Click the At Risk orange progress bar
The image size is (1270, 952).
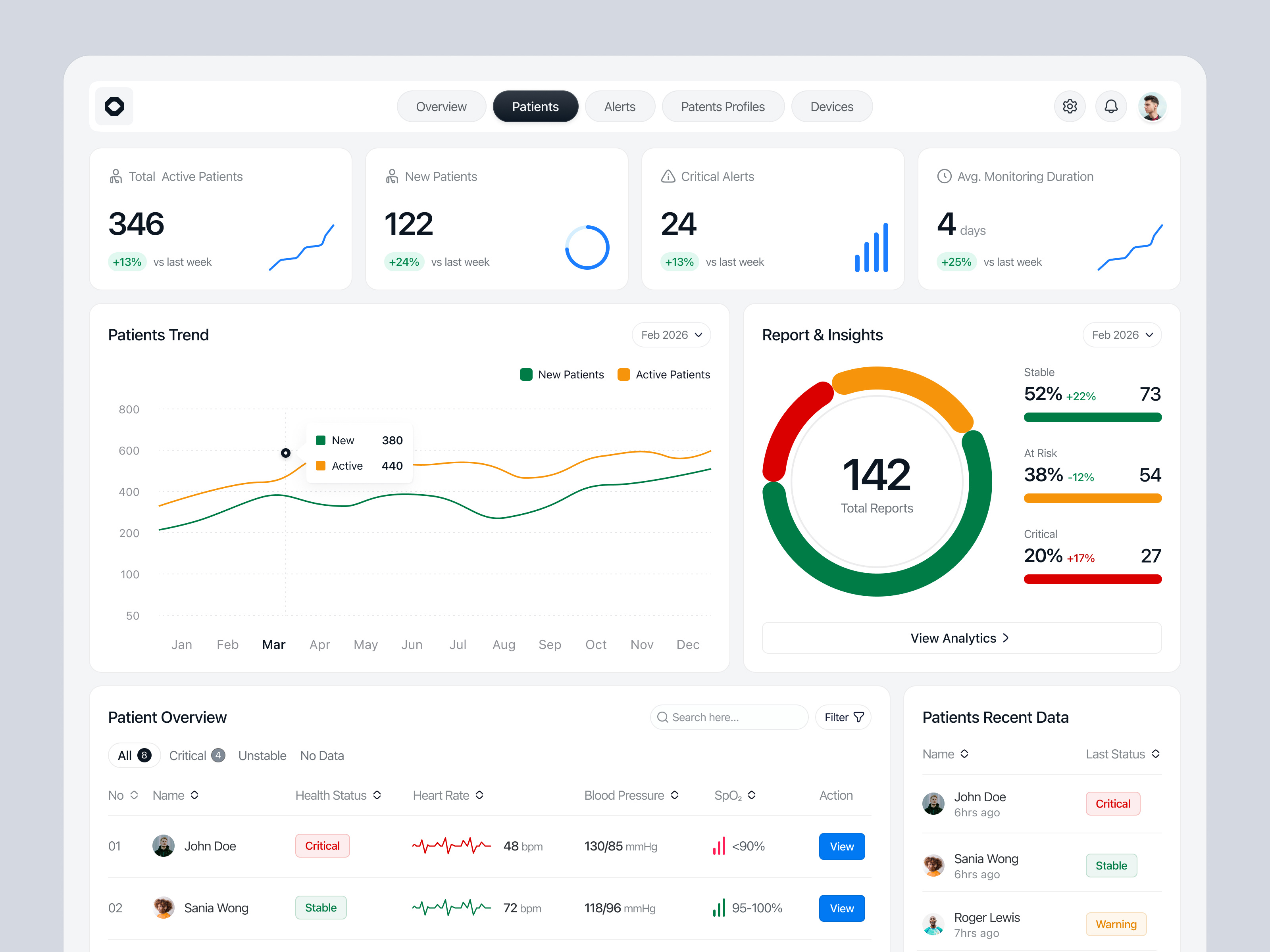pyautogui.click(x=1092, y=498)
